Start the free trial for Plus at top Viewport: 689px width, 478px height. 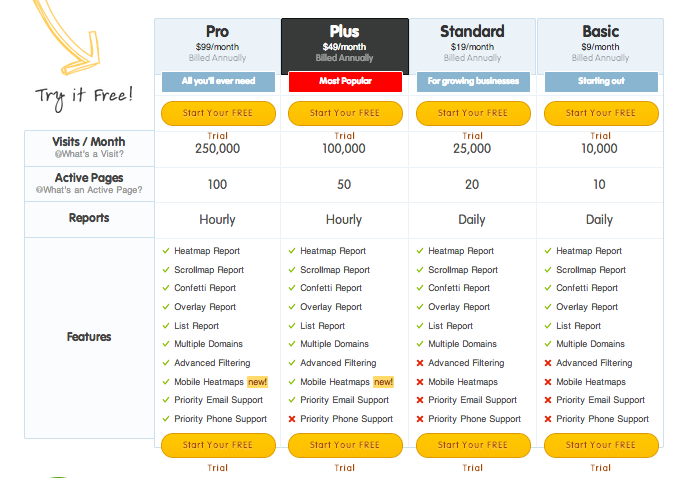[345, 113]
